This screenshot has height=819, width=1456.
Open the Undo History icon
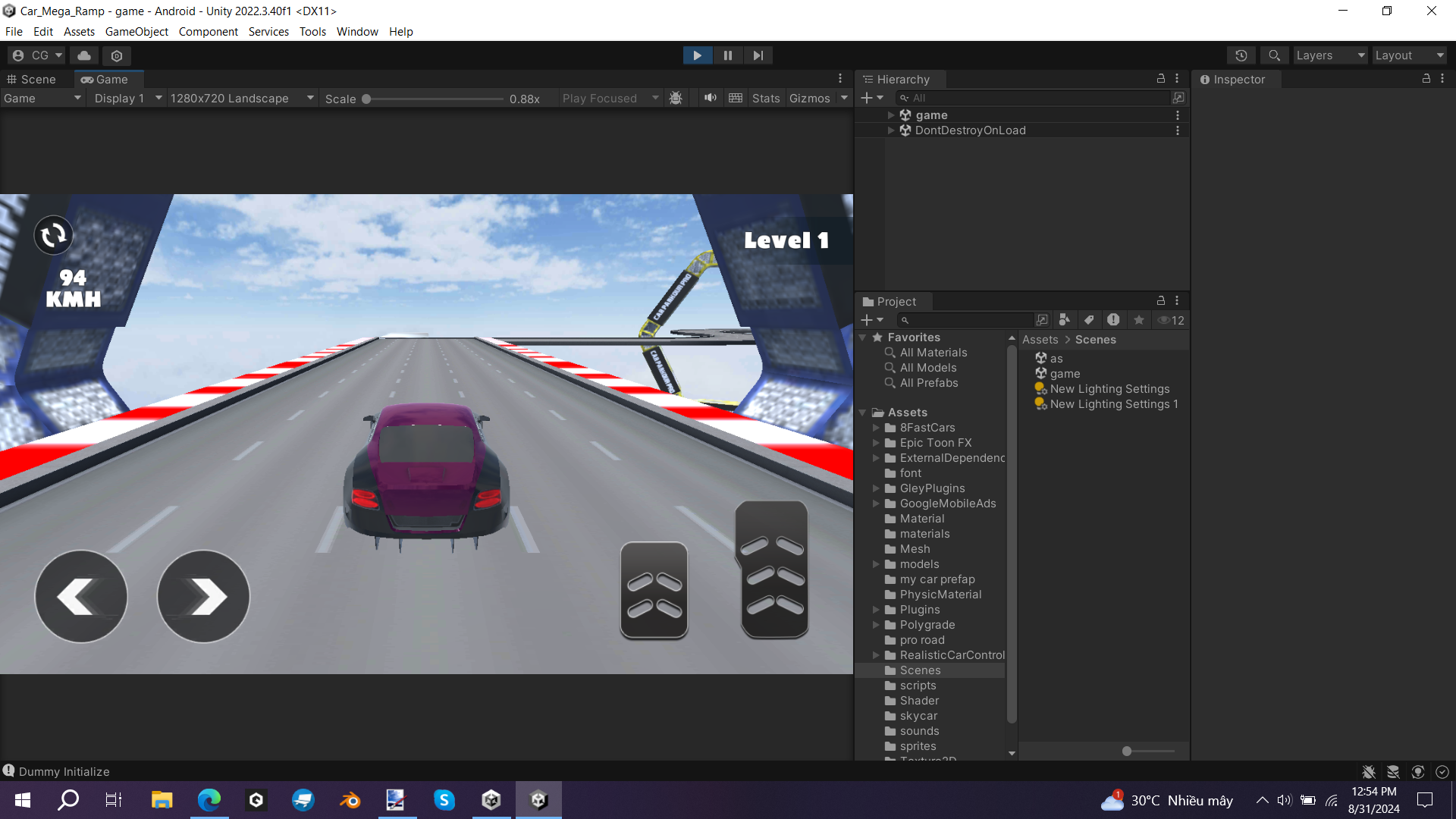point(1241,55)
